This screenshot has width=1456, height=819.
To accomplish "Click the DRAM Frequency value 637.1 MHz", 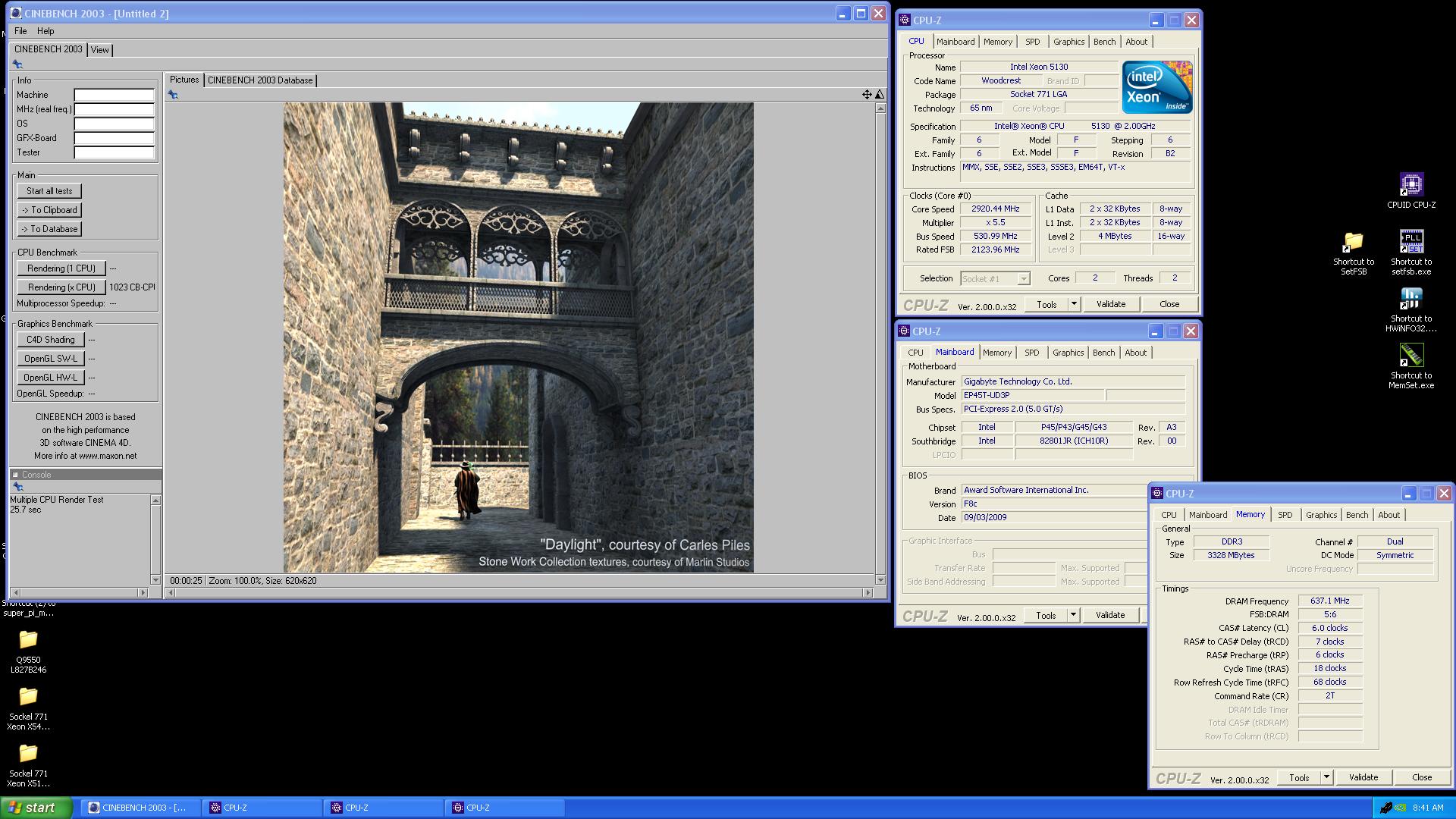I will 1329,601.
